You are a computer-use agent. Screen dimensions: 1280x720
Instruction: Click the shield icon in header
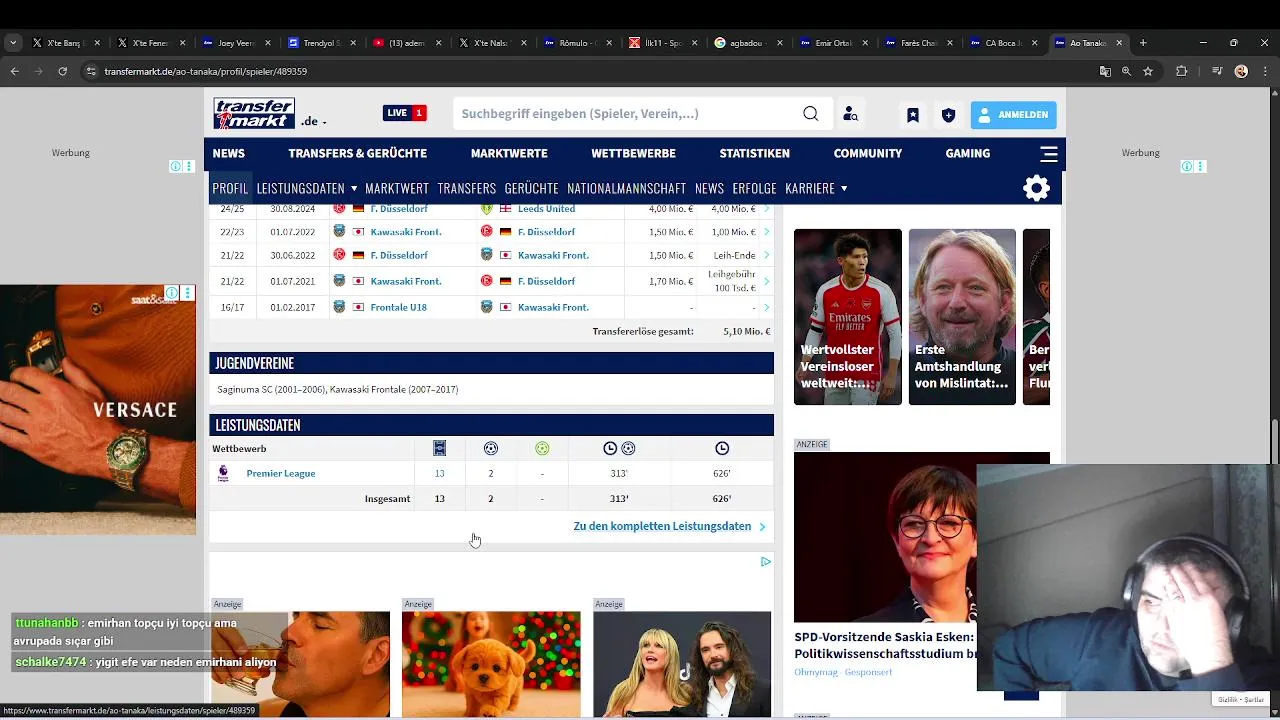coord(948,115)
